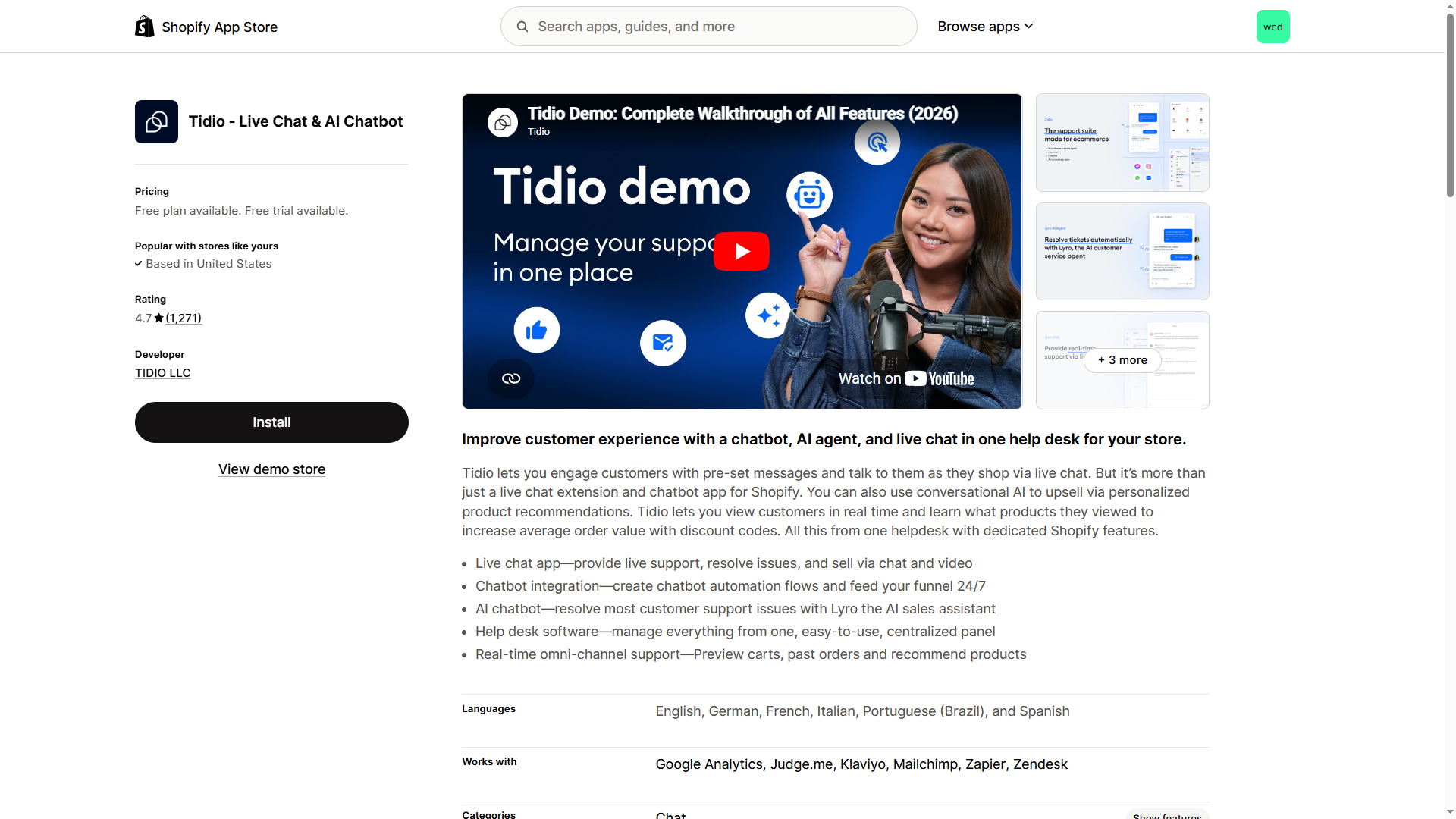Screen dimensions: 1456x819
Task: Play the Tidio demo YouTube video
Action: click(x=741, y=251)
